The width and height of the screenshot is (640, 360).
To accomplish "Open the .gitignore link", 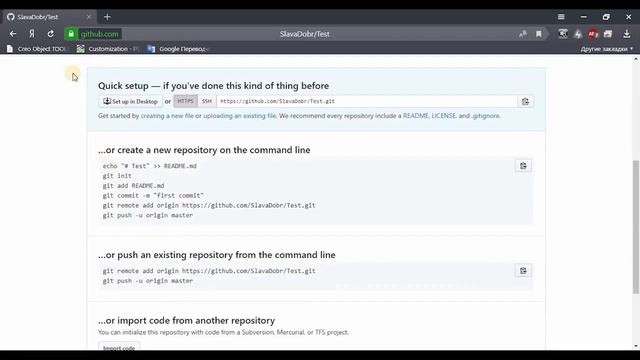I will click(x=486, y=116).
